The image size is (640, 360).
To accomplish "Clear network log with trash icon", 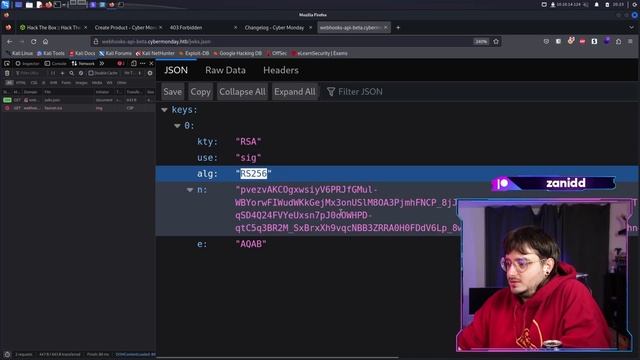I will click(x=7, y=73).
